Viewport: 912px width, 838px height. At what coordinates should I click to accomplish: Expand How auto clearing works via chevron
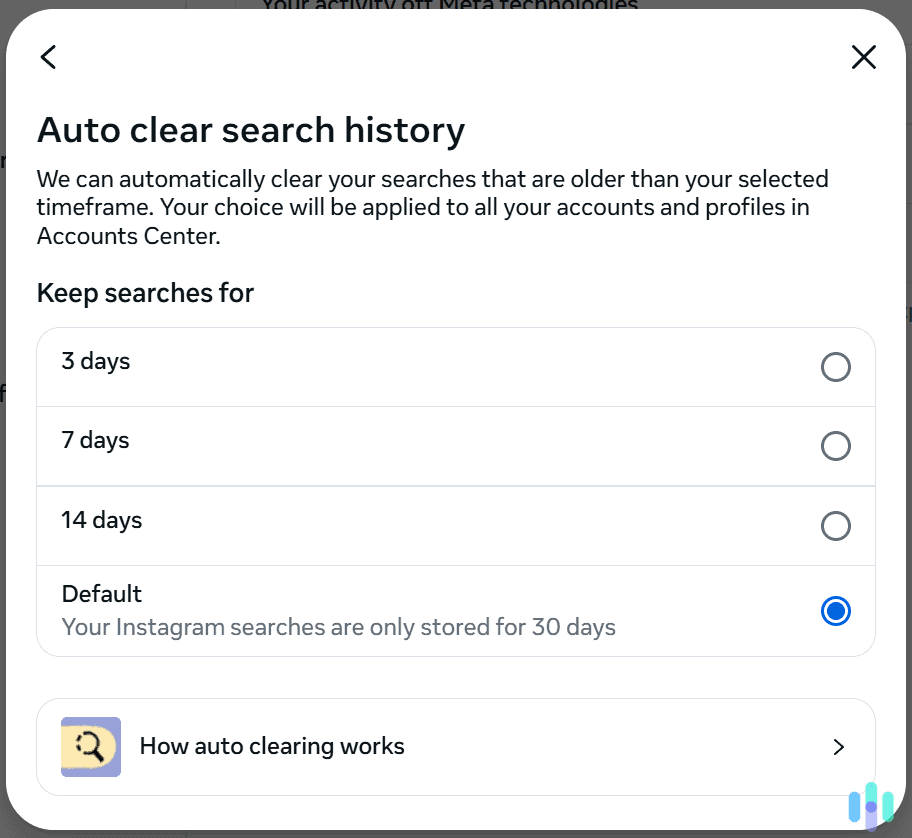(x=839, y=746)
